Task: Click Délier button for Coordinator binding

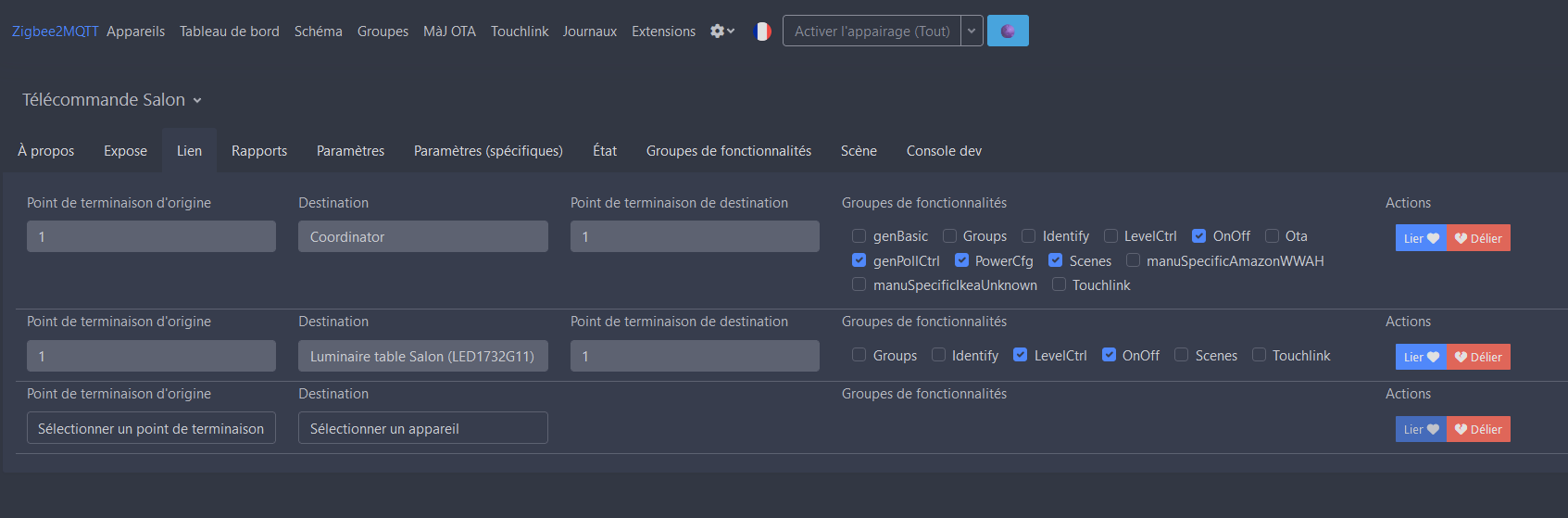Action: pyautogui.click(x=1478, y=238)
